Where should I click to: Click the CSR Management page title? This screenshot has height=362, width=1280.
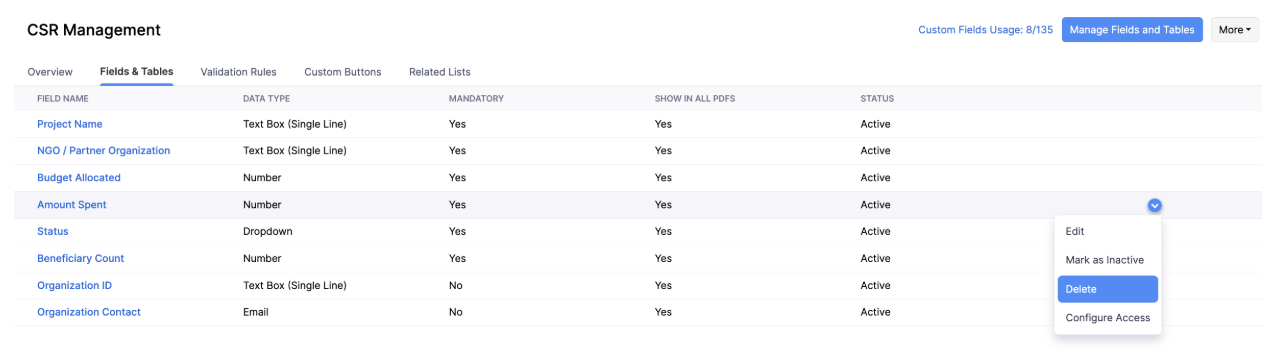pos(94,31)
